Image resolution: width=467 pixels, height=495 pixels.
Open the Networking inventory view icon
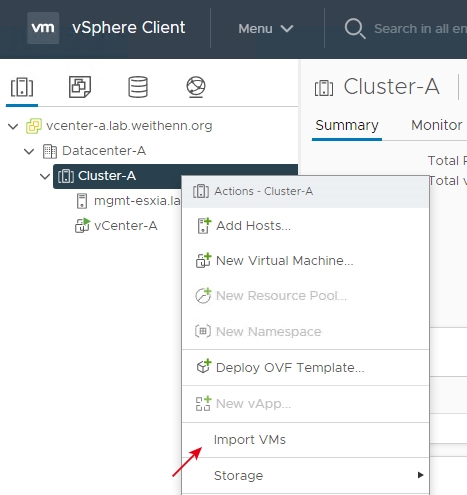(196, 87)
